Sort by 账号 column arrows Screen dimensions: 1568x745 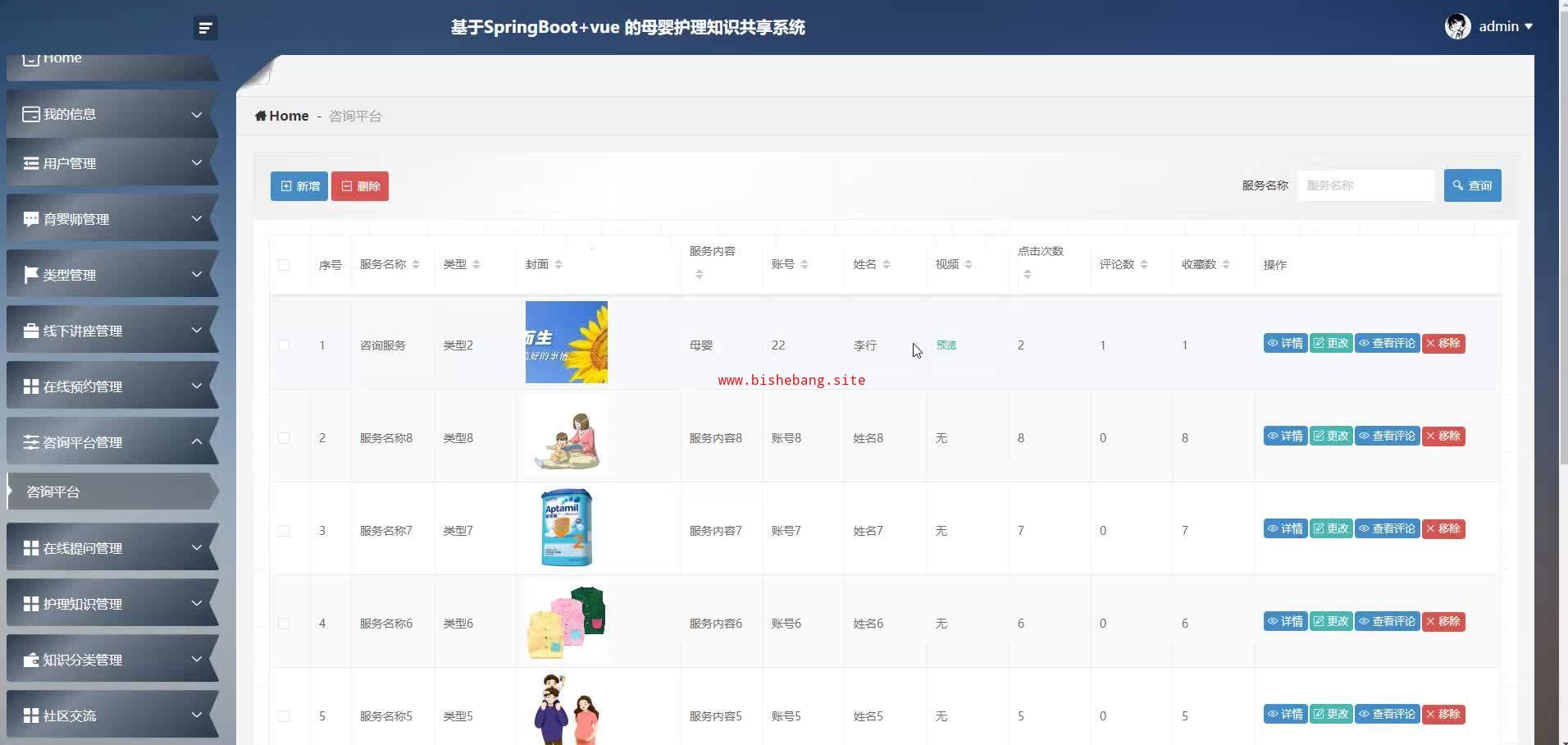pos(805,264)
